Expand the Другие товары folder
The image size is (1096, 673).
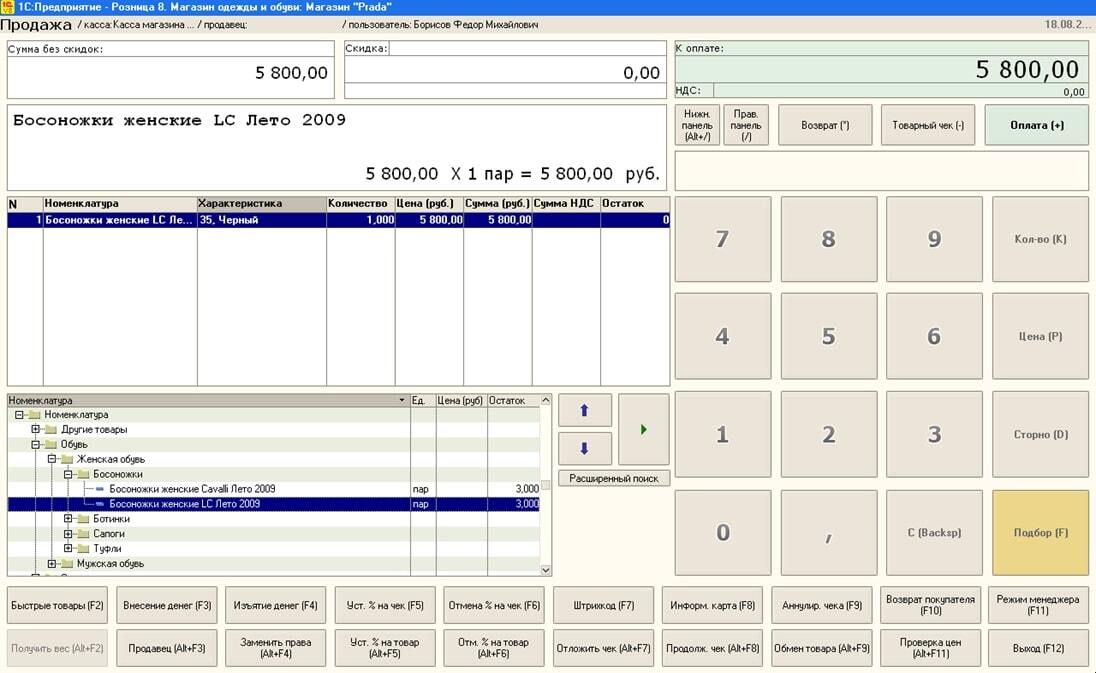(36, 430)
